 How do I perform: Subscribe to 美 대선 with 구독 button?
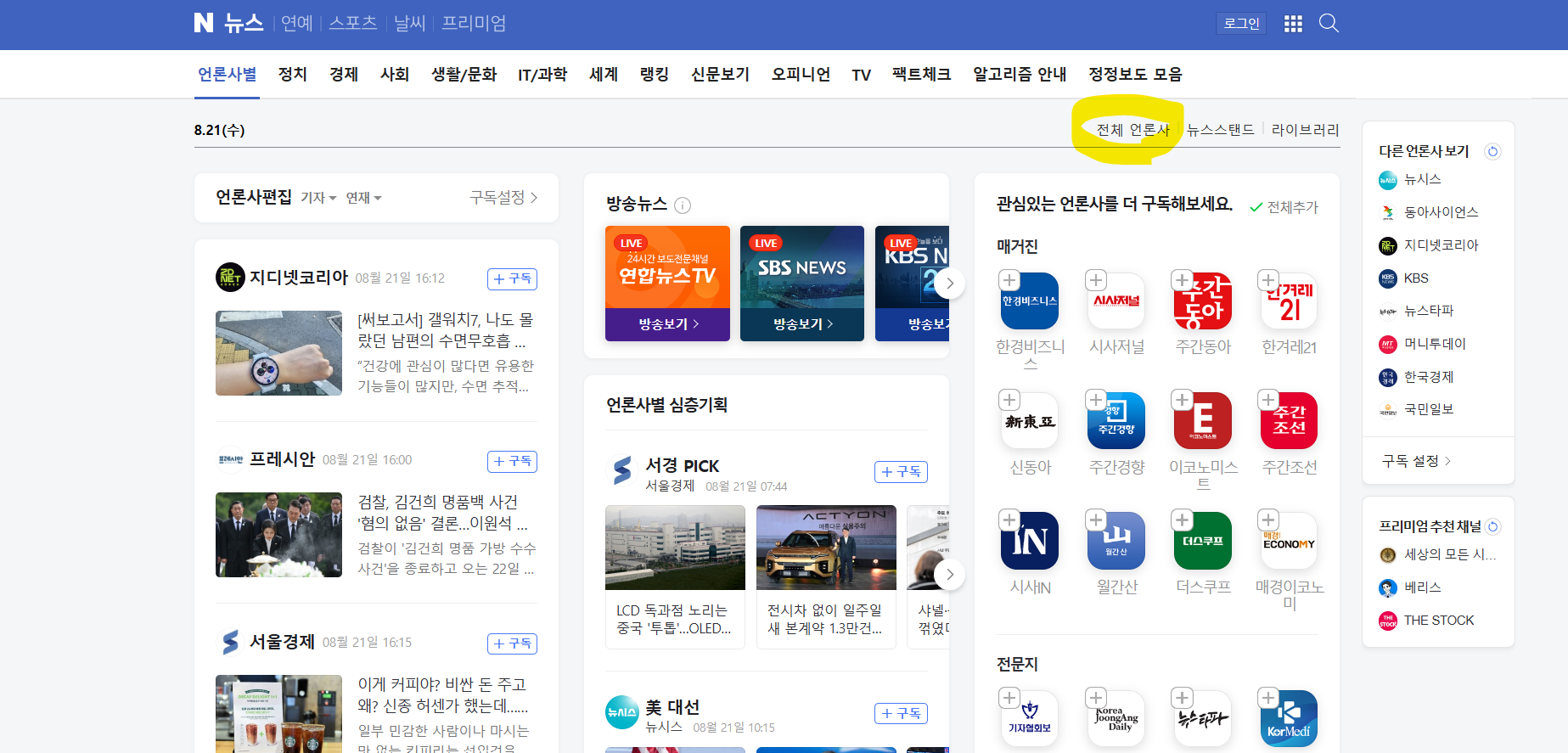tap(901, 714)
